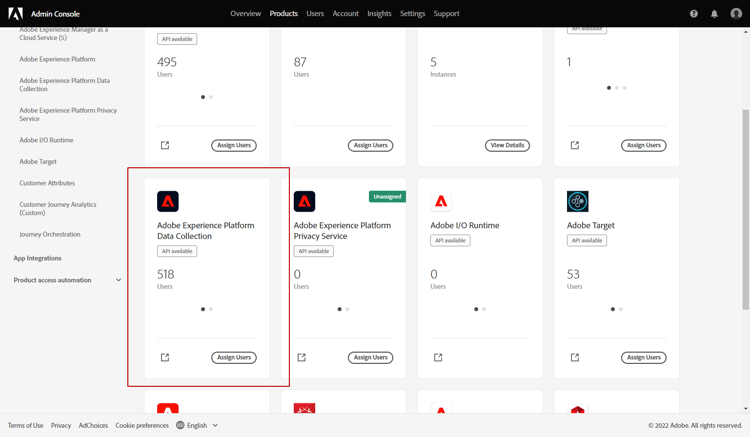This screenshot has height=437, width=750.
Task: Select Adobe Experience Platform in sidebar
Action: pos(57,59)
